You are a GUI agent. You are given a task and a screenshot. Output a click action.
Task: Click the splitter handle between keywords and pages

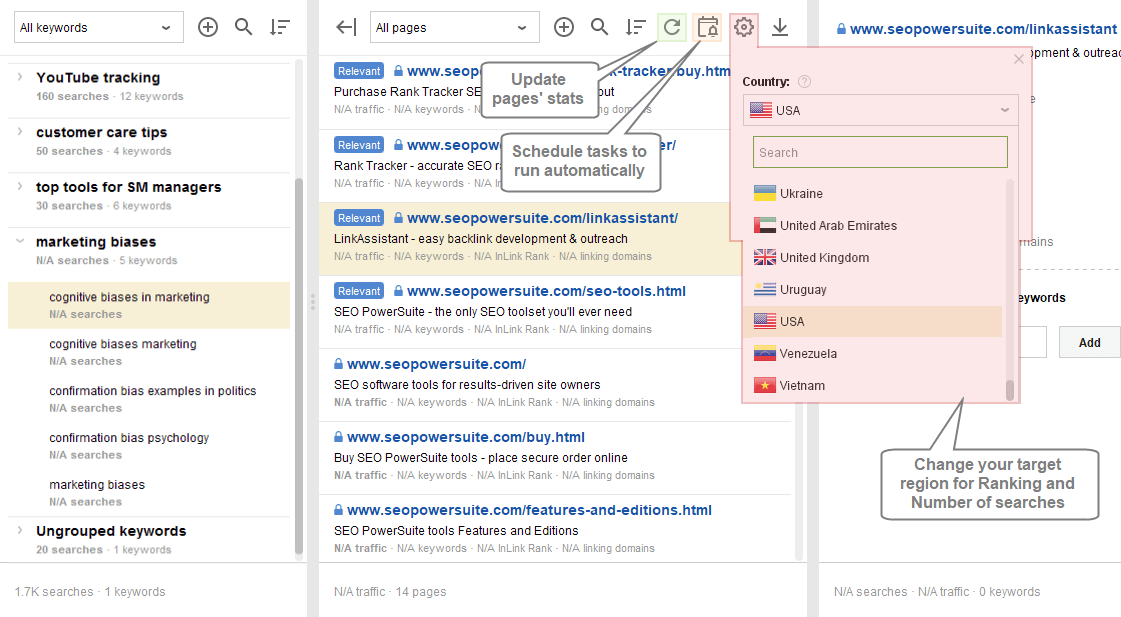coord(312,302)
